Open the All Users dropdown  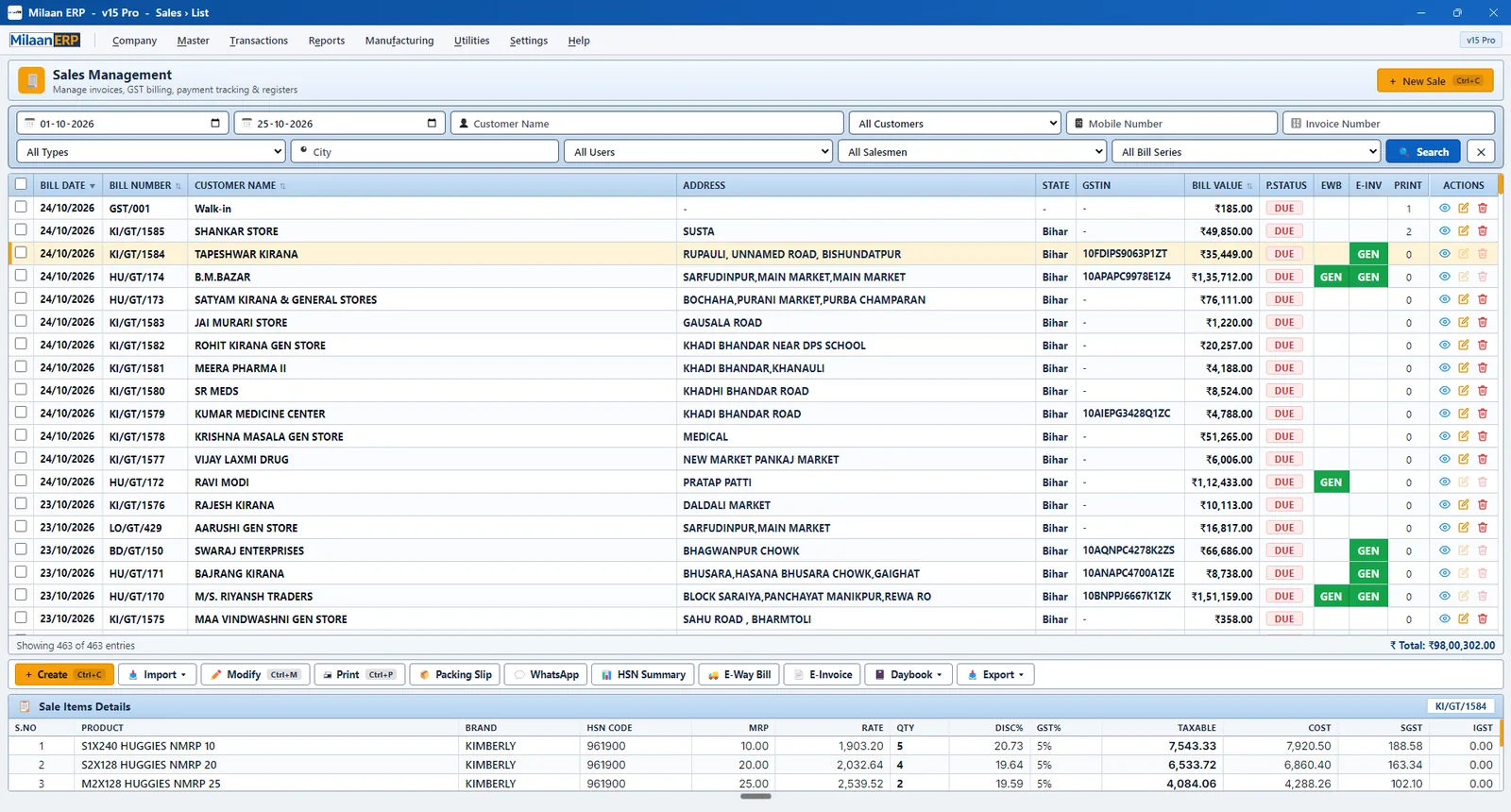coord(698,152)
